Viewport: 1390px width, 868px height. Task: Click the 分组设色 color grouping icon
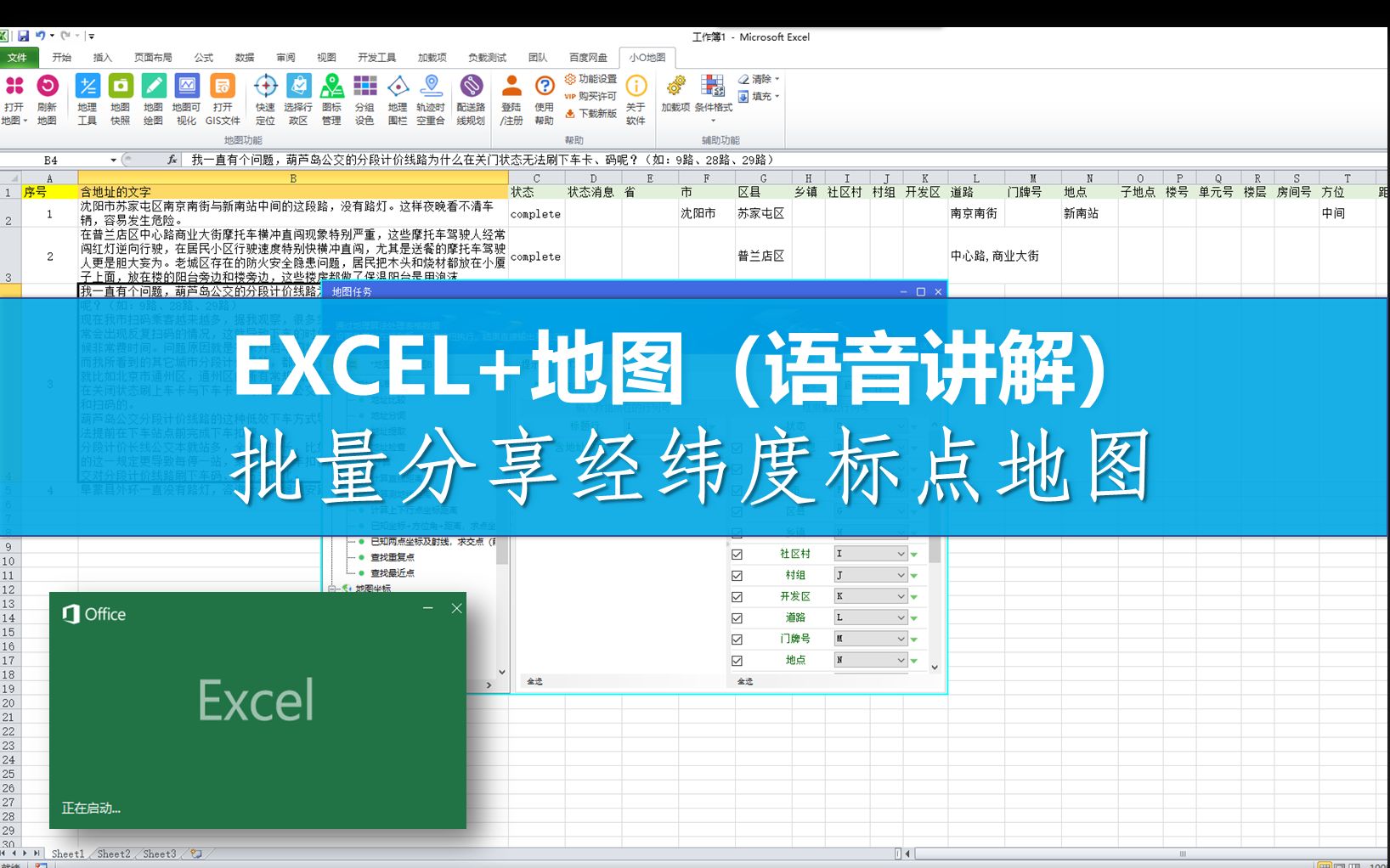(364, 100)
